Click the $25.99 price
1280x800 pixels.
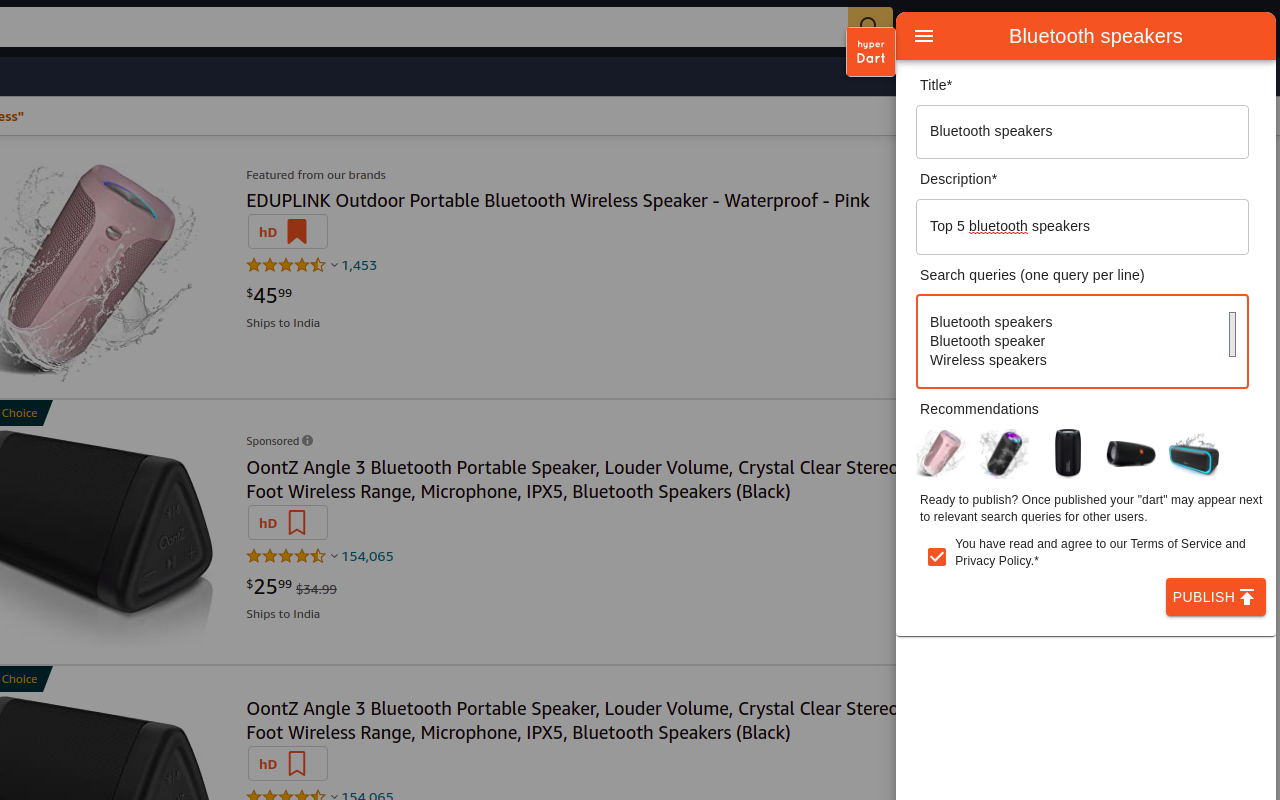coord(269,586)
